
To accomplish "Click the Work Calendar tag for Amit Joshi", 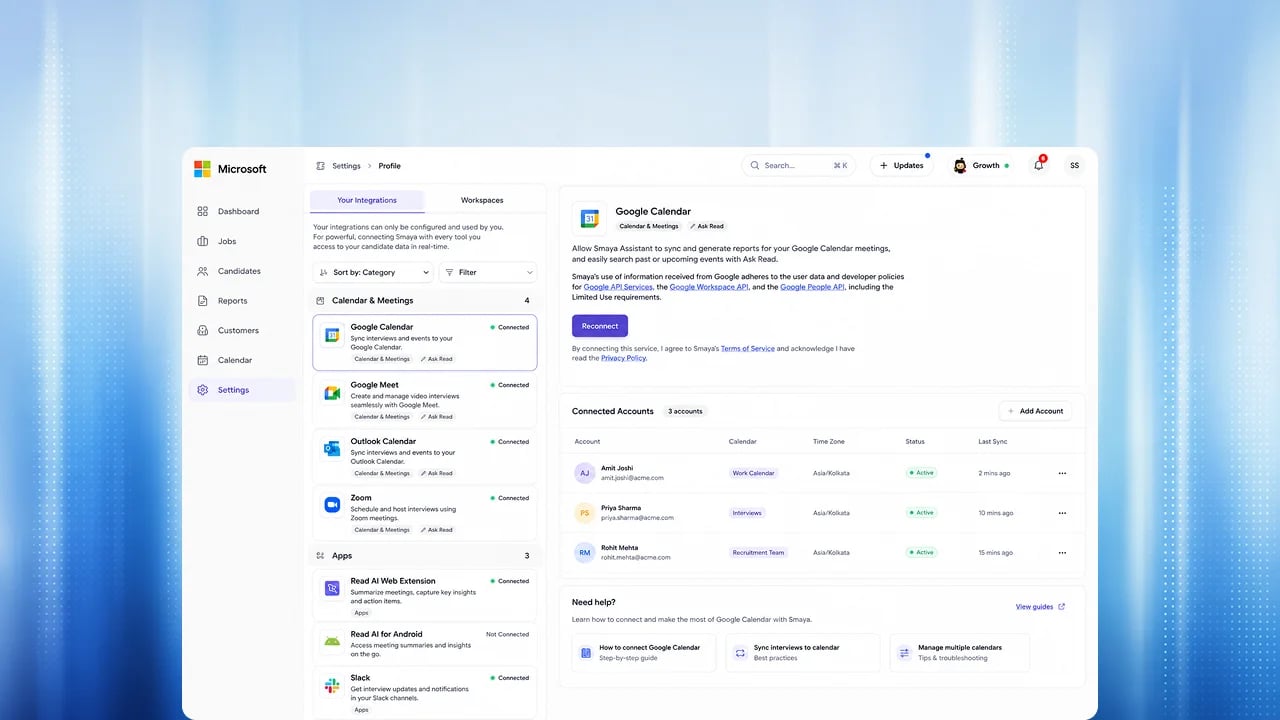I will (753, 473).
